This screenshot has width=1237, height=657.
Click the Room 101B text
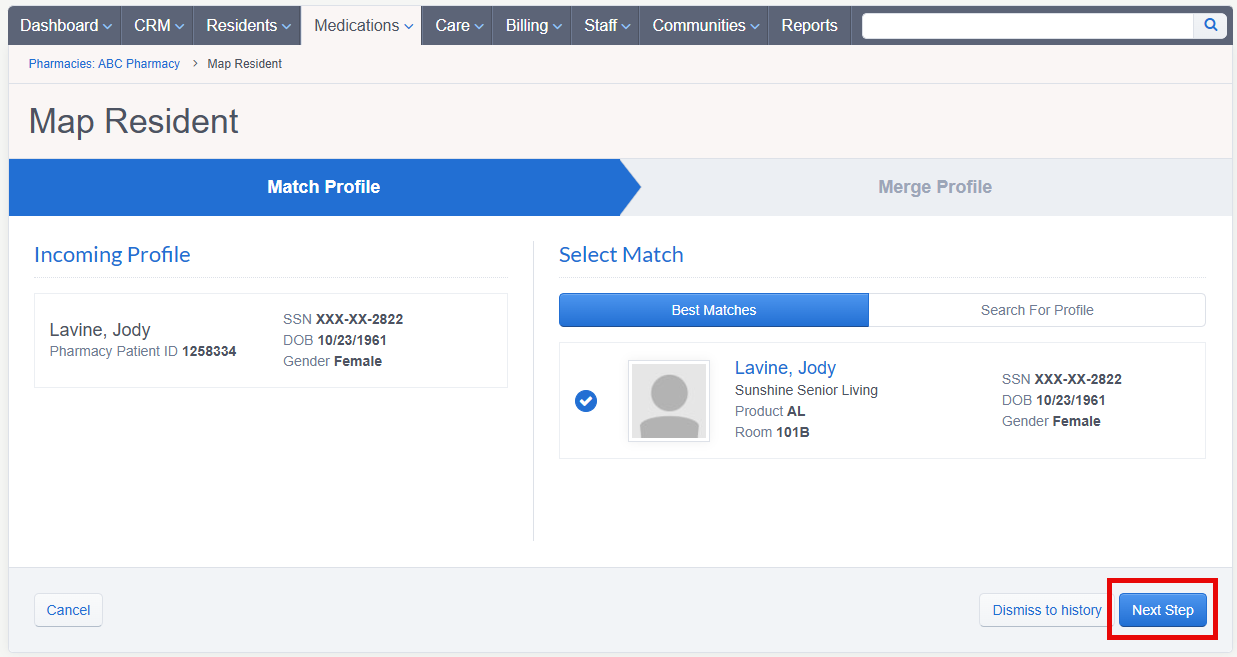772,432
